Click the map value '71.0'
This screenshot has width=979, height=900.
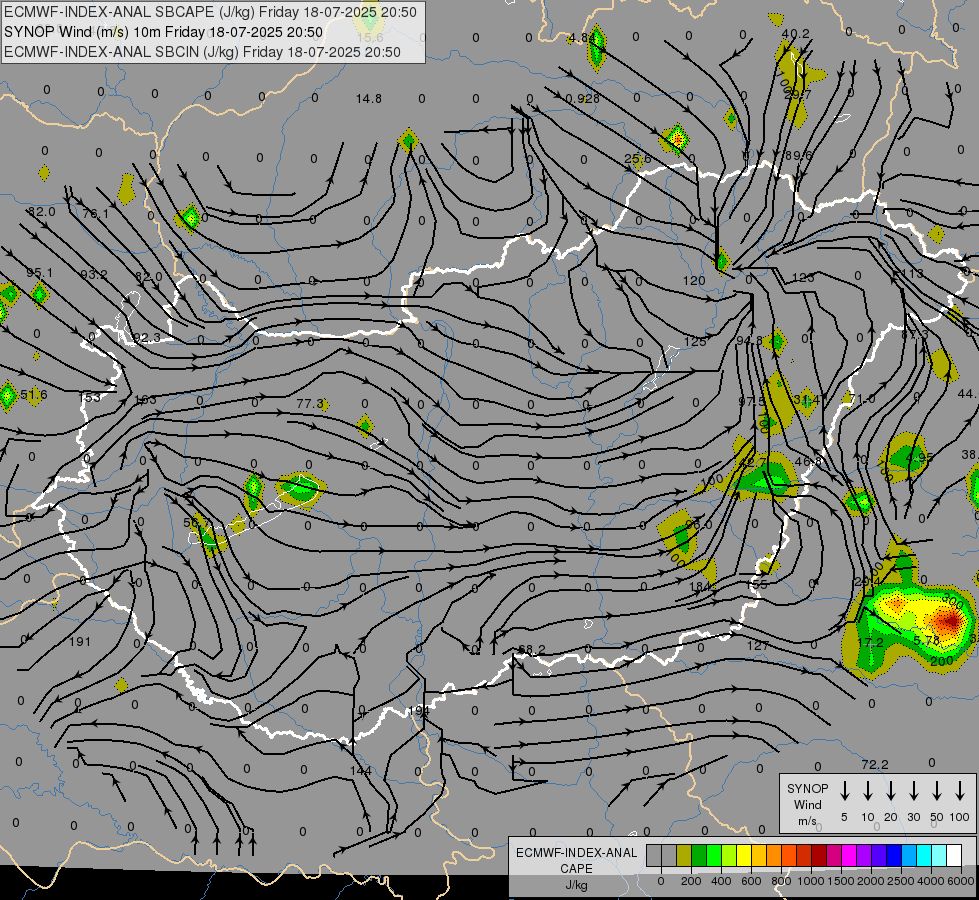[x=862, y=398]
